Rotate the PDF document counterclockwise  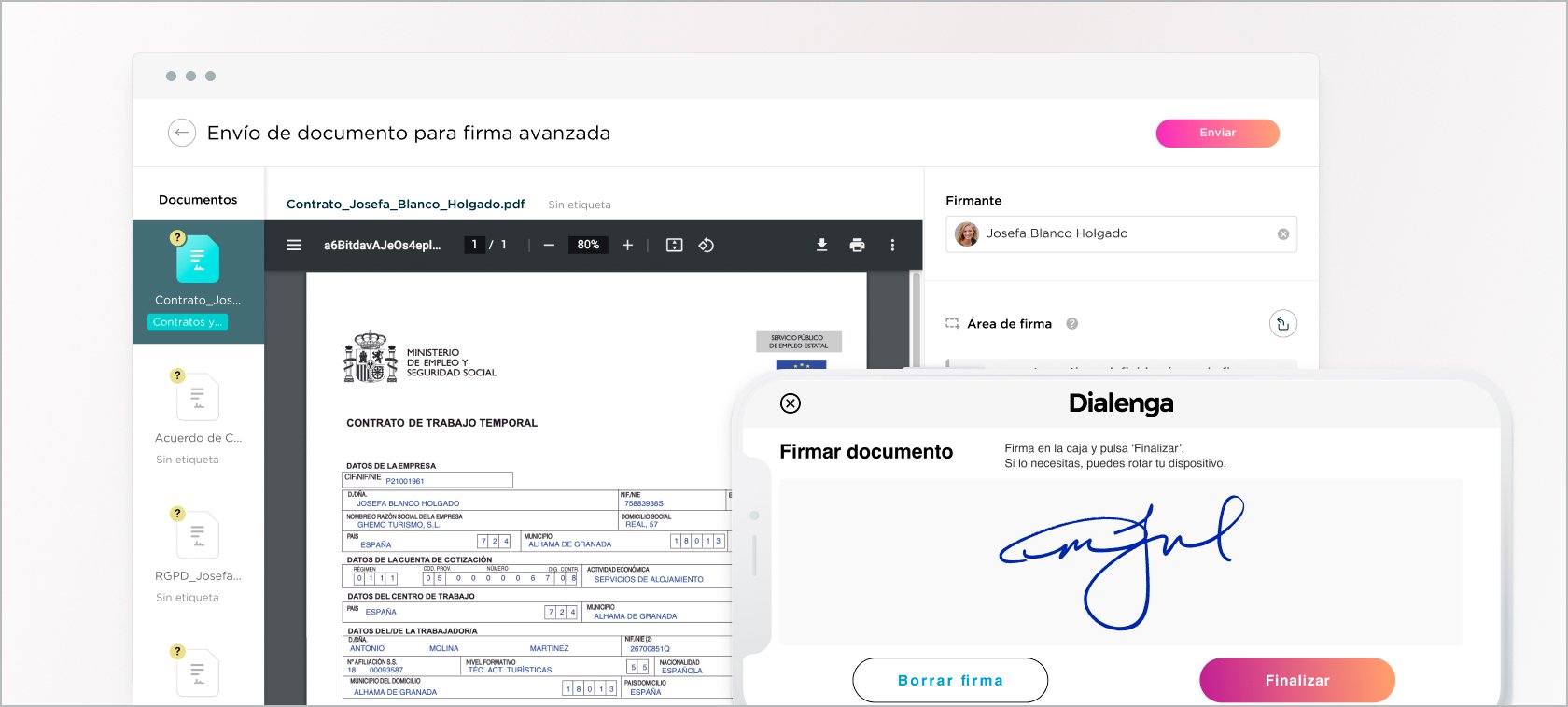[707, 245]
